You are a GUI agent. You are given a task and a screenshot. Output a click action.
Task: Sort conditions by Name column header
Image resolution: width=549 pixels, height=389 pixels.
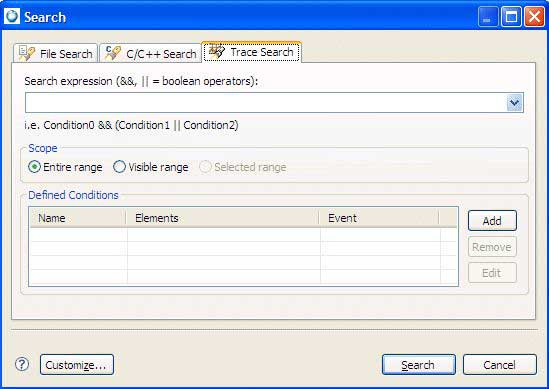tap(78, 218)
